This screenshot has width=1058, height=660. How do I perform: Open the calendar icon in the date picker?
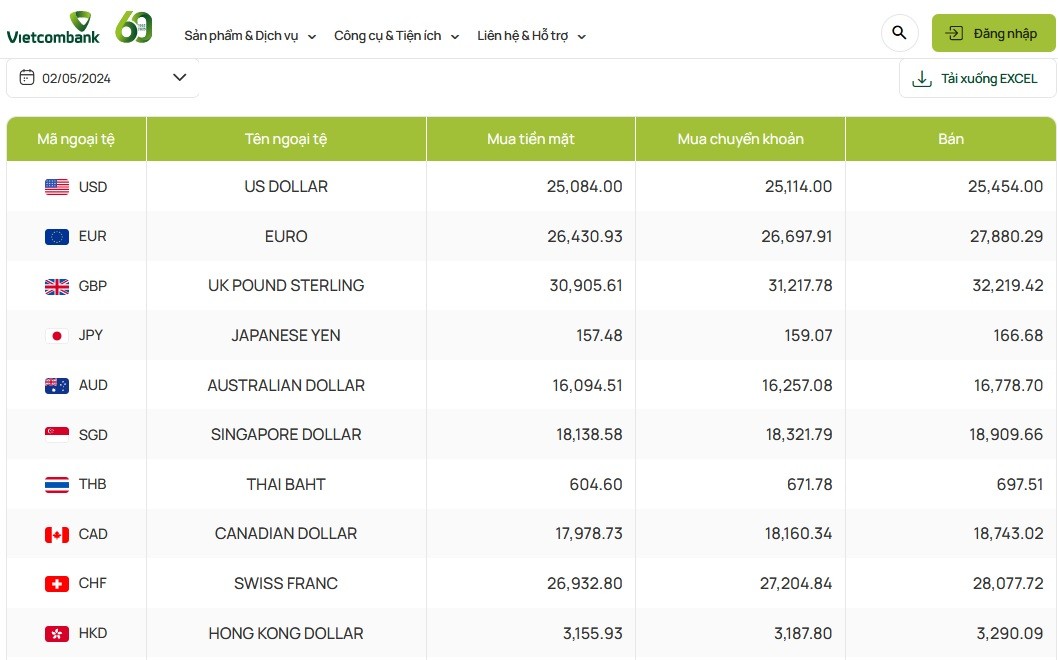26,77
